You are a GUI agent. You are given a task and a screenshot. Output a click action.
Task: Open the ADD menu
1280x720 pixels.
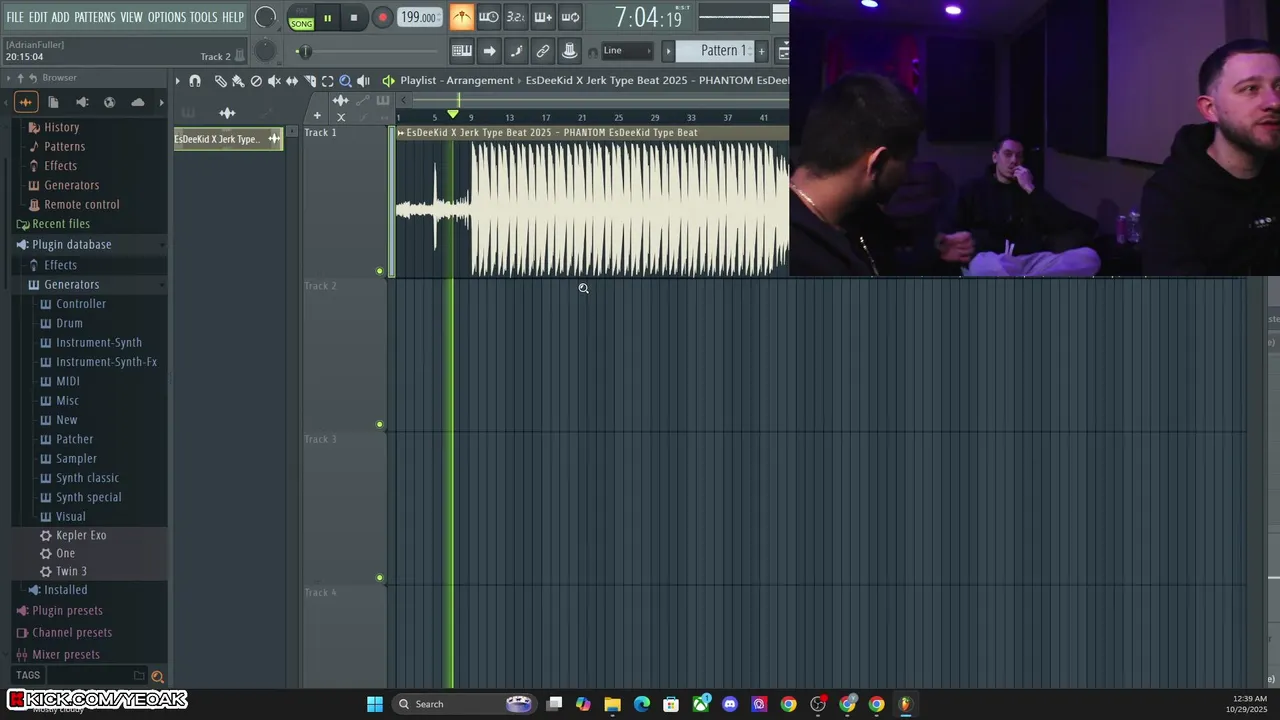tap(61, 17)
